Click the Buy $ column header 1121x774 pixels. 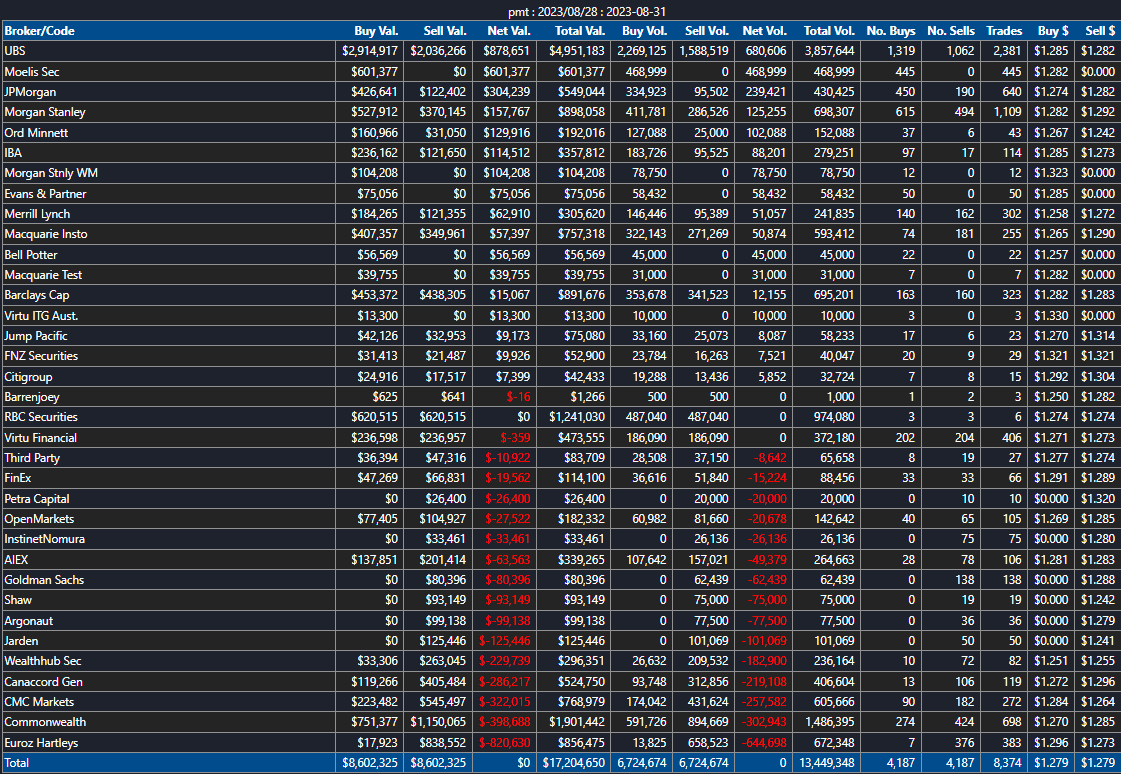tap(1053, 31)
